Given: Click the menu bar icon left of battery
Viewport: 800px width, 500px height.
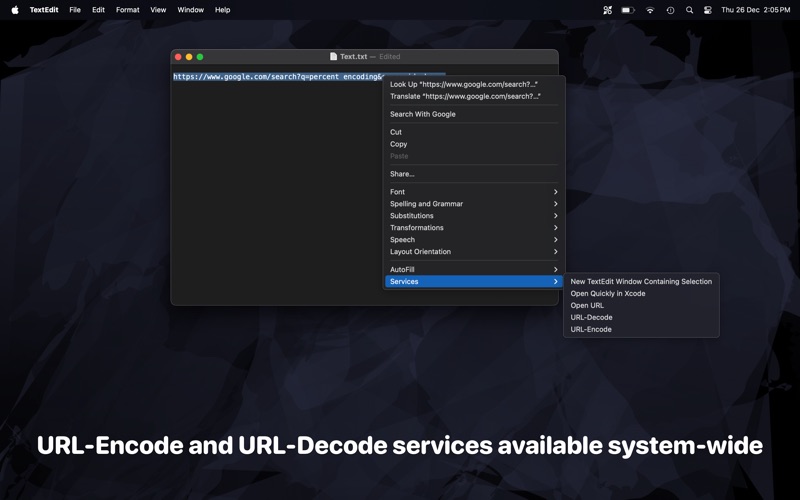Looking at the screenshot, I should [x=607, y=10].
